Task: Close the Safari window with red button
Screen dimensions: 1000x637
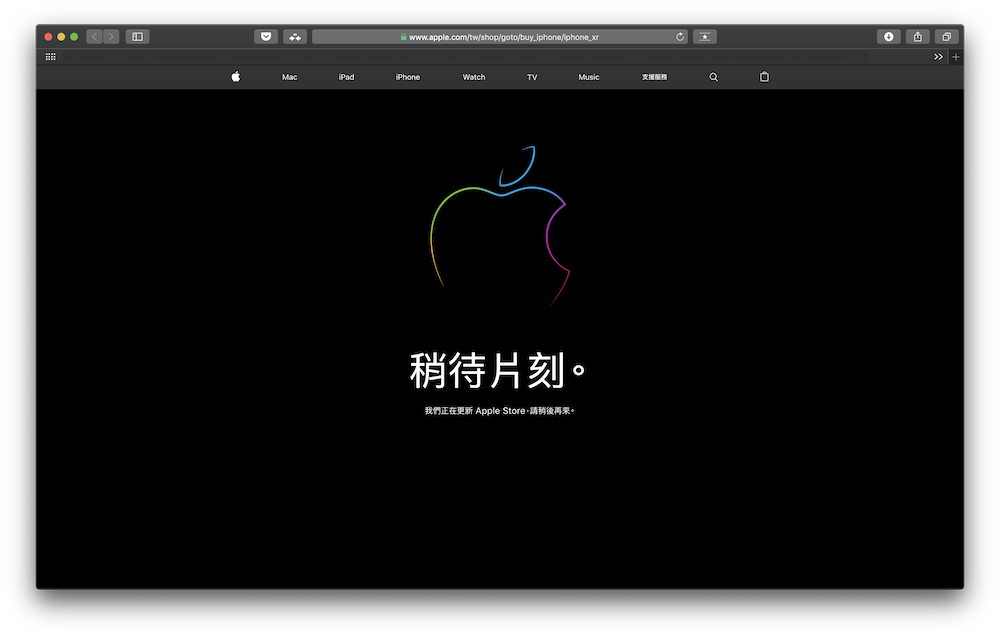Action: coord(48,37)
